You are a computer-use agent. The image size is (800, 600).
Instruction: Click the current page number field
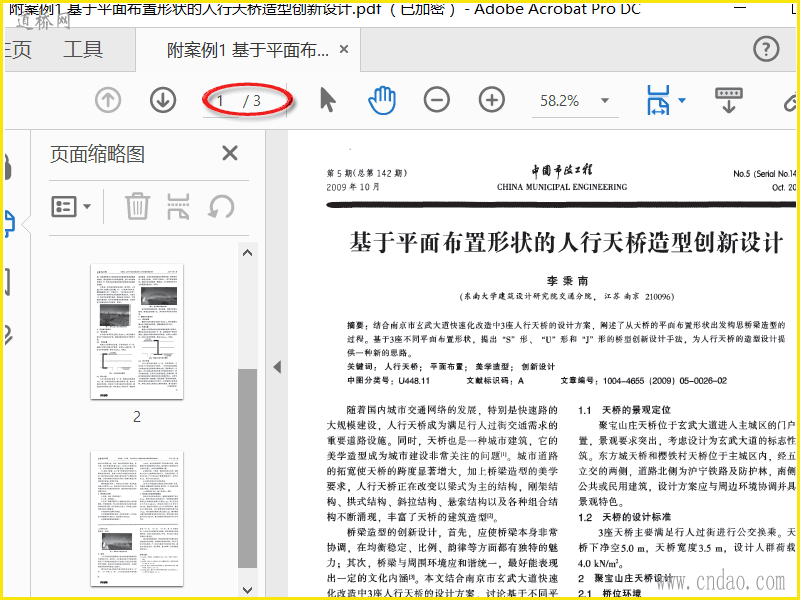[220, 101]
